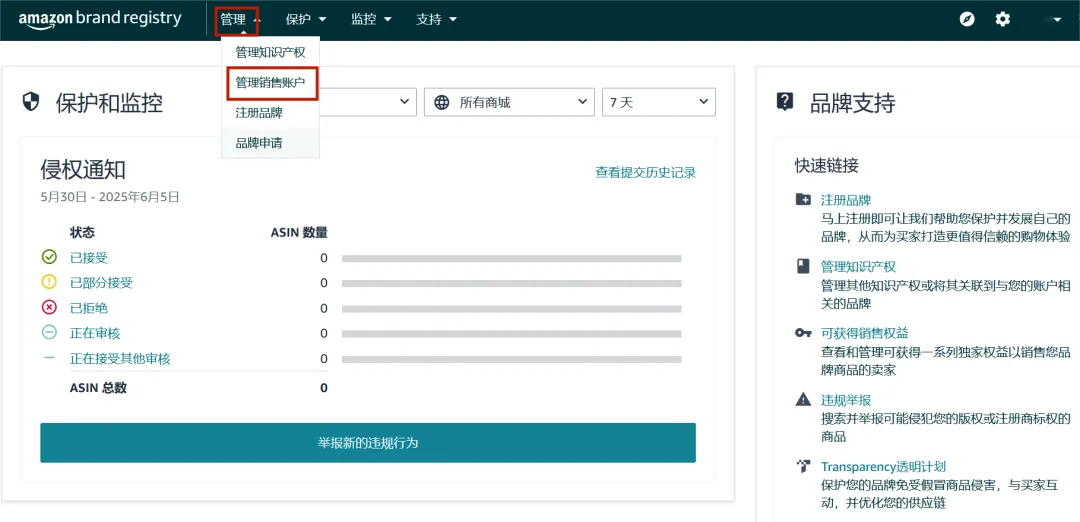Click the 违规举报 warning triangle icon

tap(803, 399)
